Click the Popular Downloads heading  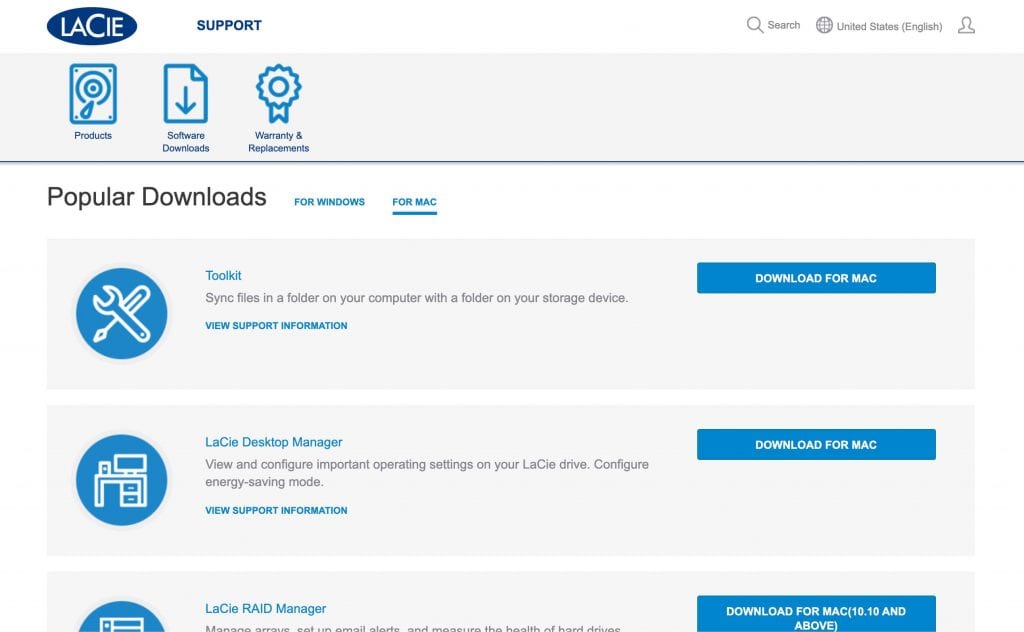pyautogui.click(x=157, y=197)
